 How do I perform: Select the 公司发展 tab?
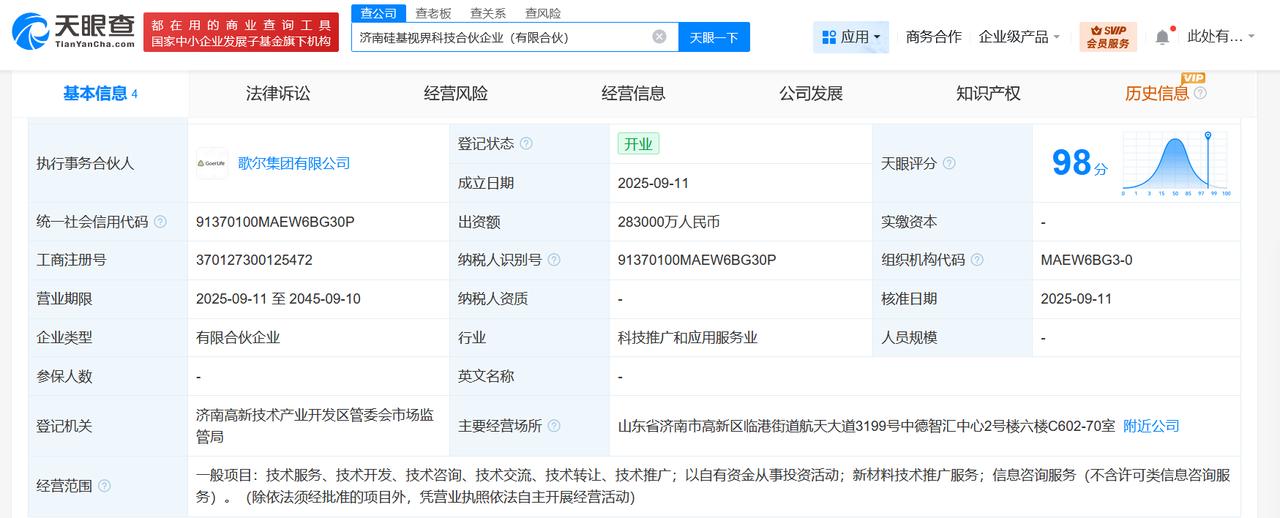(811, 93)
